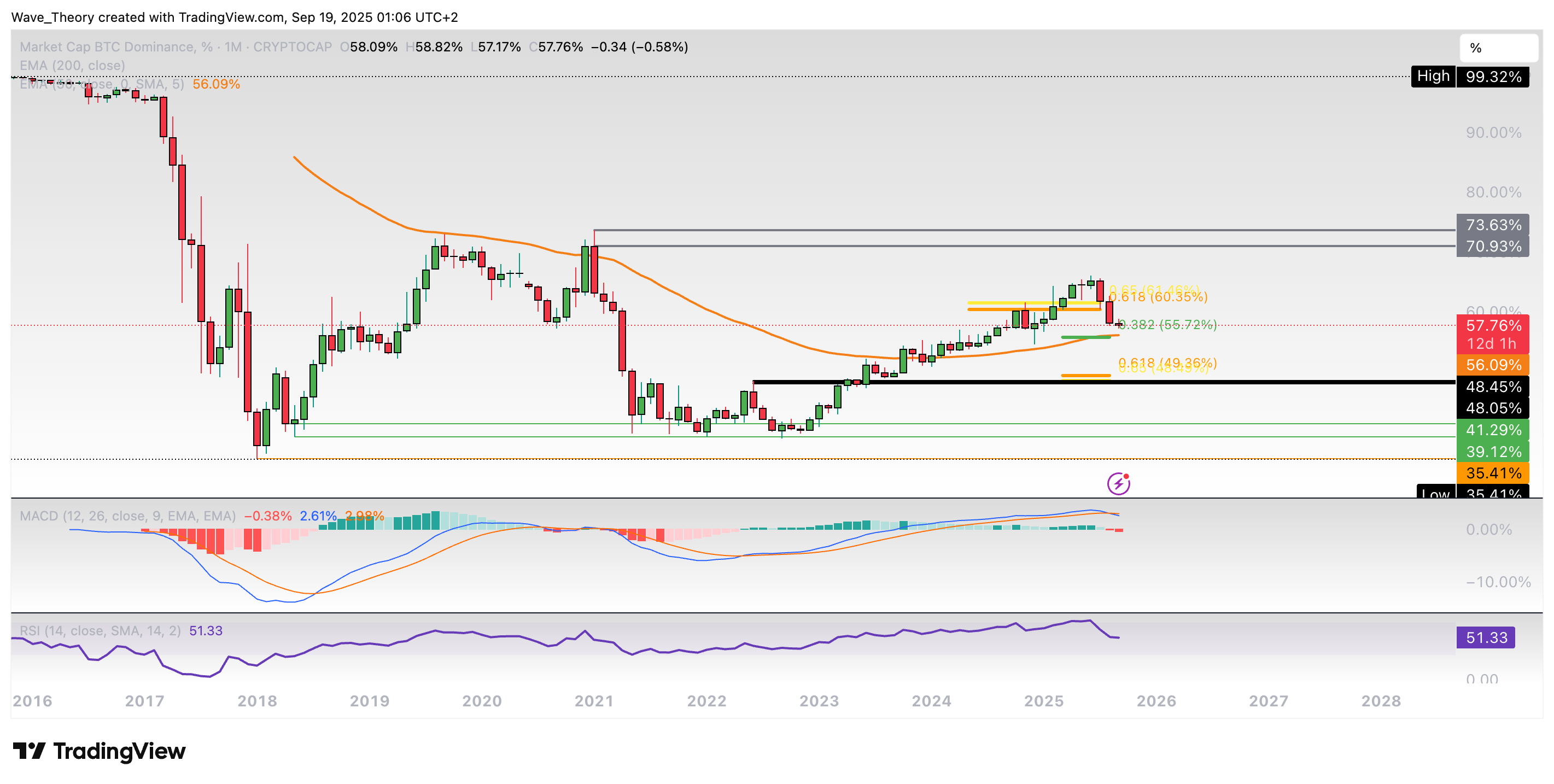Select the MACD indicator legend label
The height and width of the screenshot is (784, 1554).
pos(127,516)
